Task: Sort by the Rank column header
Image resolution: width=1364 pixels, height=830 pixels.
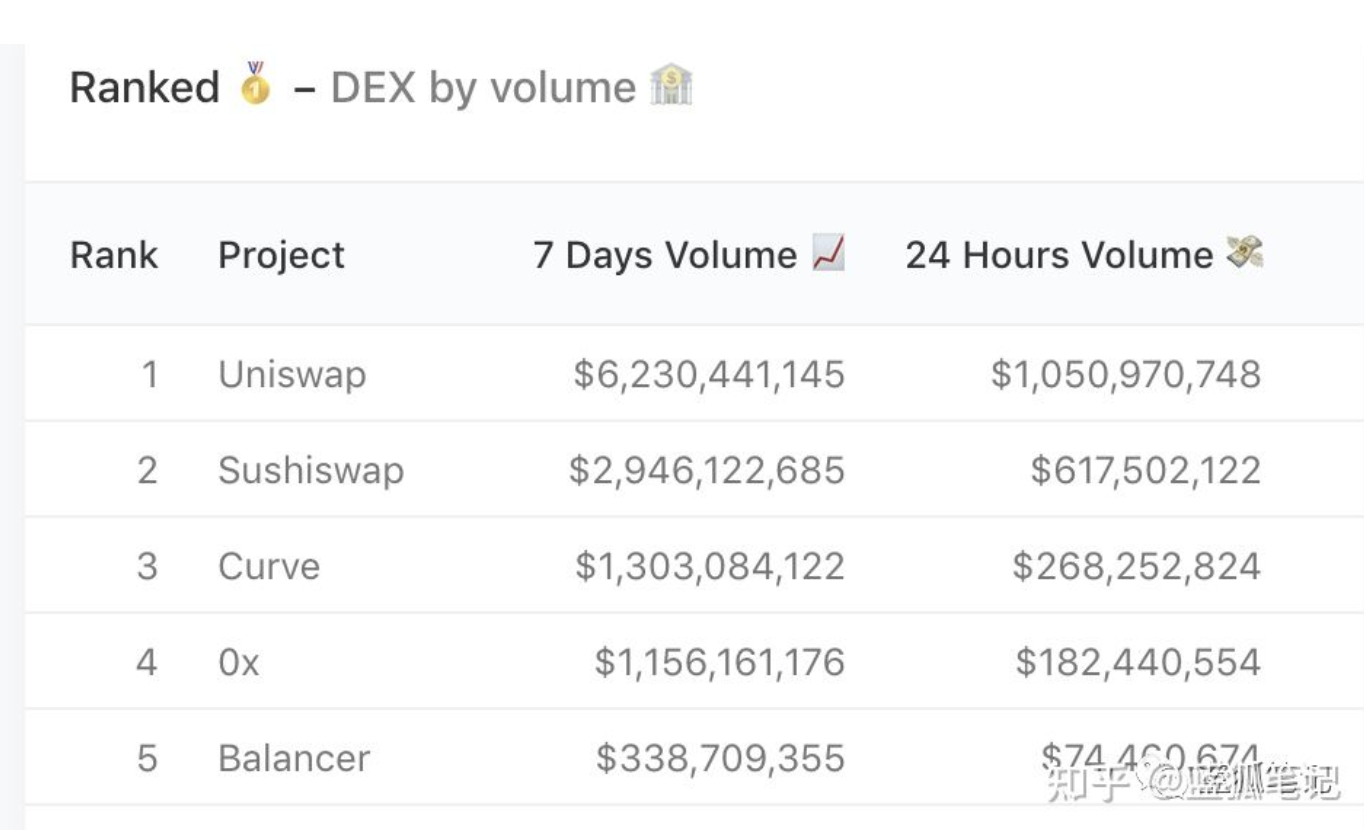Action: 114,255
